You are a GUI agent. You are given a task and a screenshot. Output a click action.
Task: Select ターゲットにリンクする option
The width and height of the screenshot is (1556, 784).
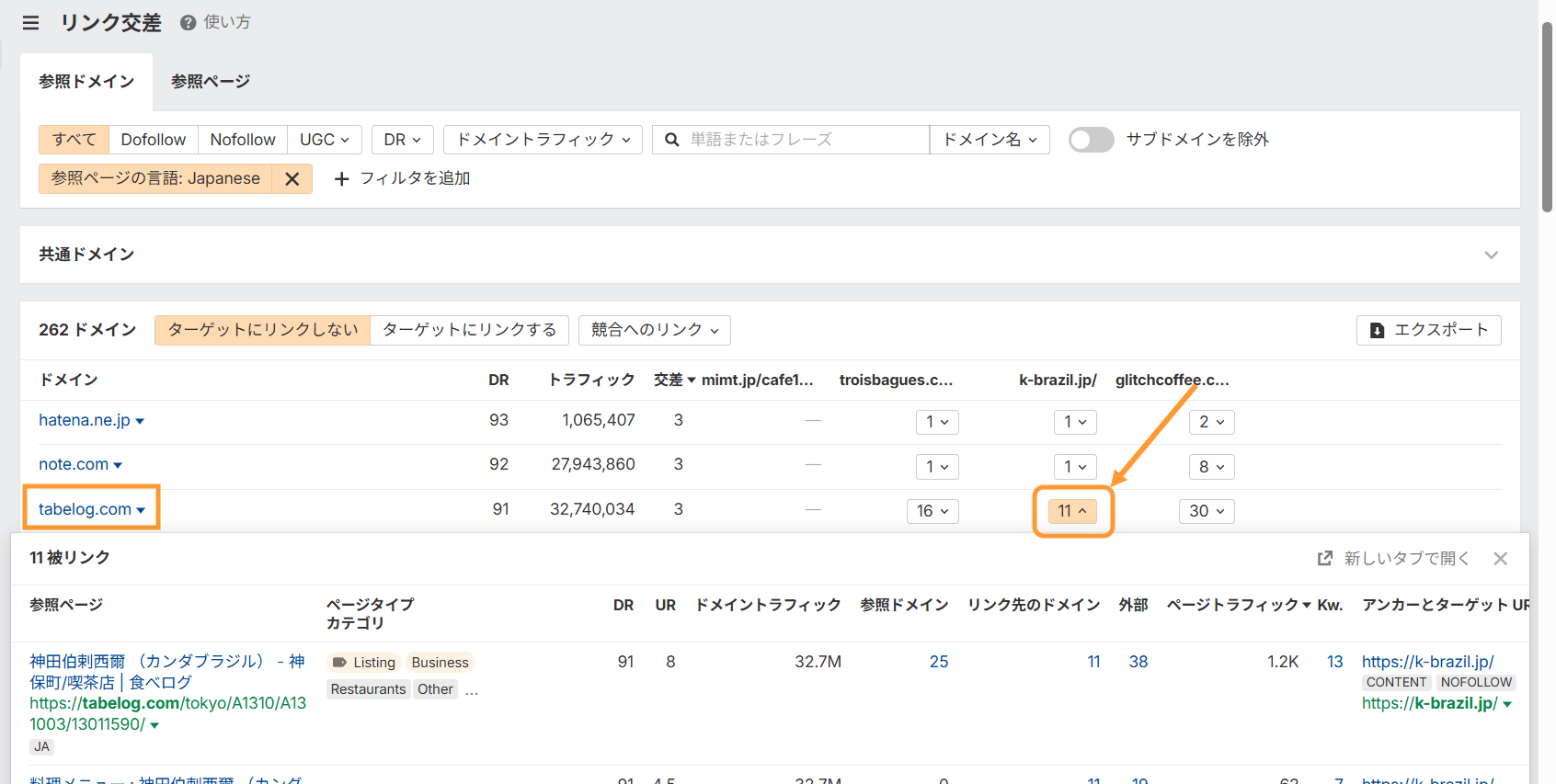point(469,330)
